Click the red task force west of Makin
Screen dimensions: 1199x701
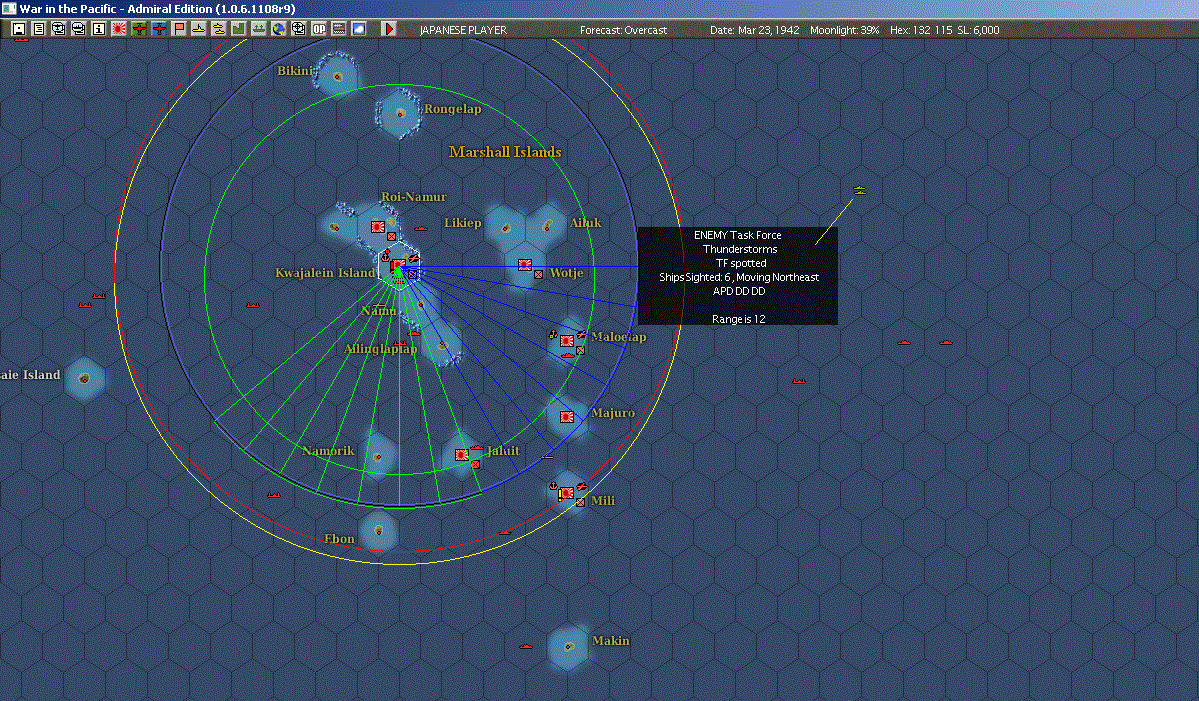(x=525, y=647)
